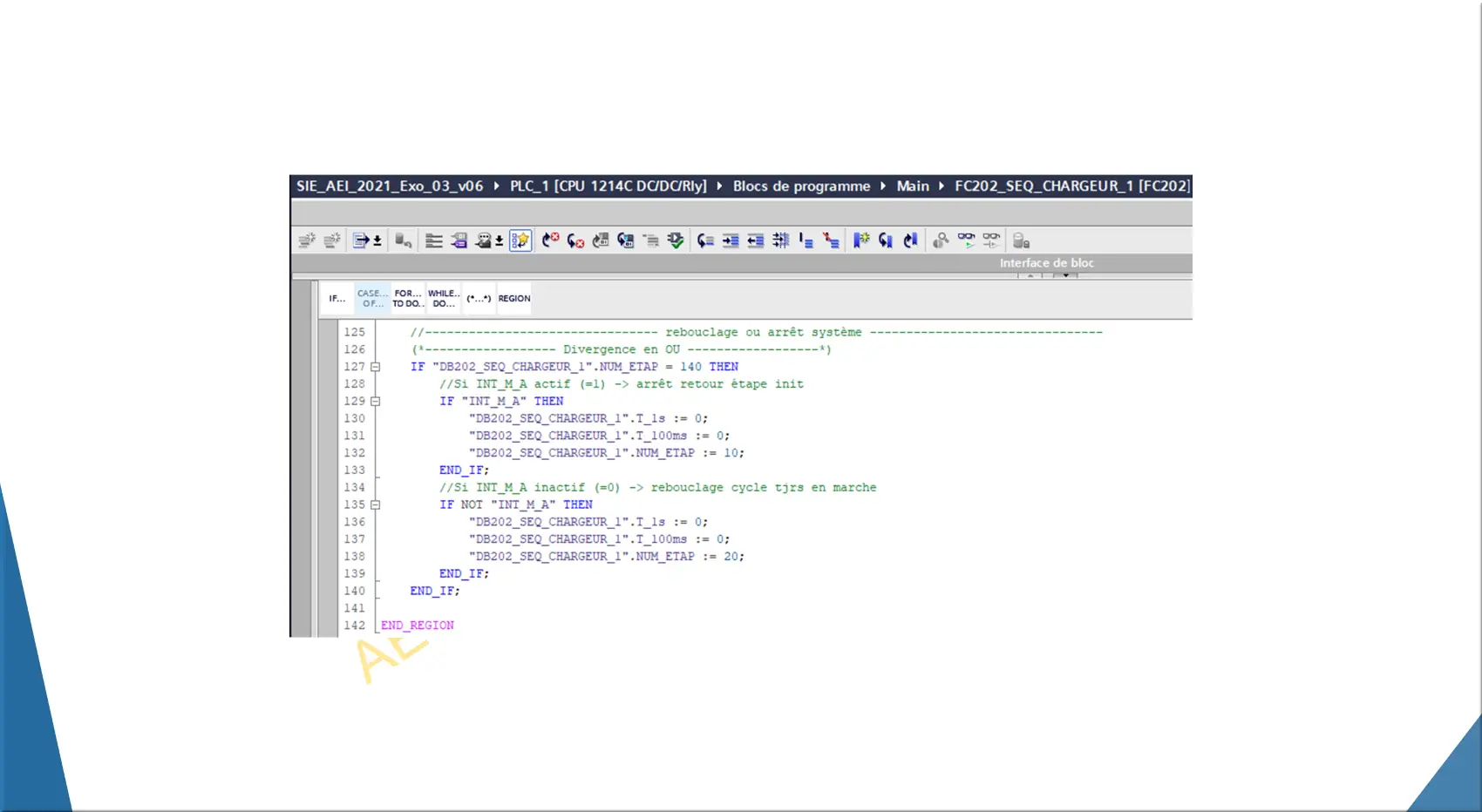Insert a FOR... TO DO.. loop
The height and width of the screenshot is (812, 1482).
tap(407, 299)
